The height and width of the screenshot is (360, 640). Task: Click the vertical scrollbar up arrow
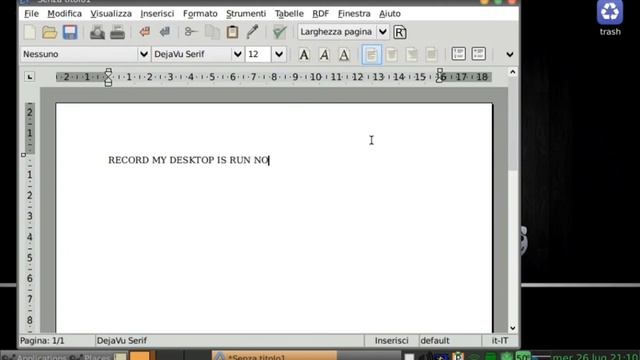pos(513,72)
